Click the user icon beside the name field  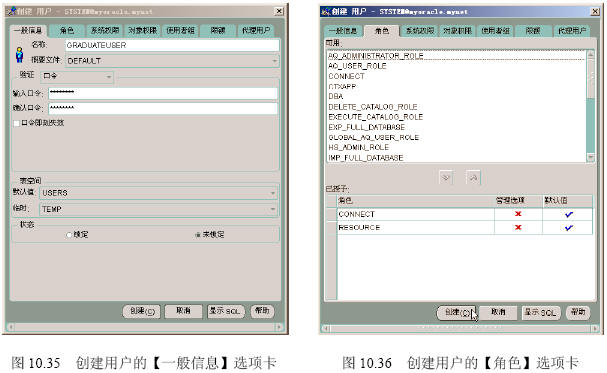point(19,55)
